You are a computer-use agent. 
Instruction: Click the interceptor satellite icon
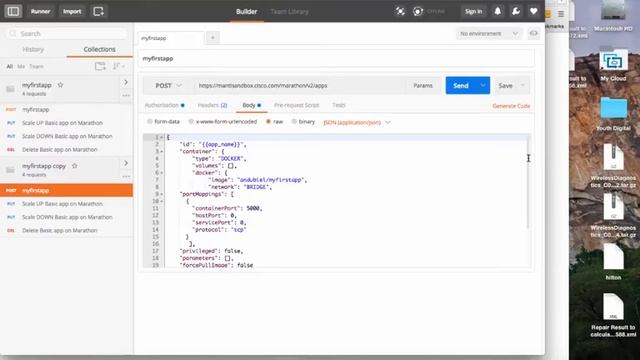(x=400, y=11)
